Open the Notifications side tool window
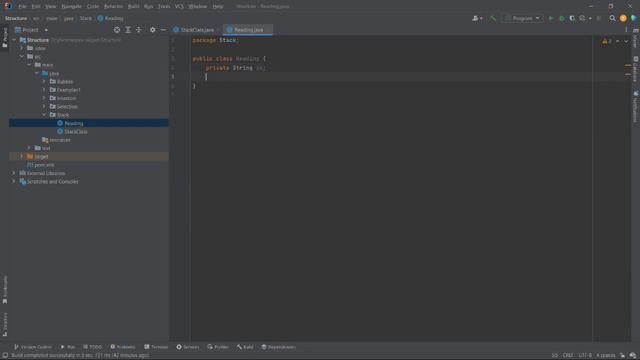Viewport: 640px width, 360px height. click(x=636, y=107)
